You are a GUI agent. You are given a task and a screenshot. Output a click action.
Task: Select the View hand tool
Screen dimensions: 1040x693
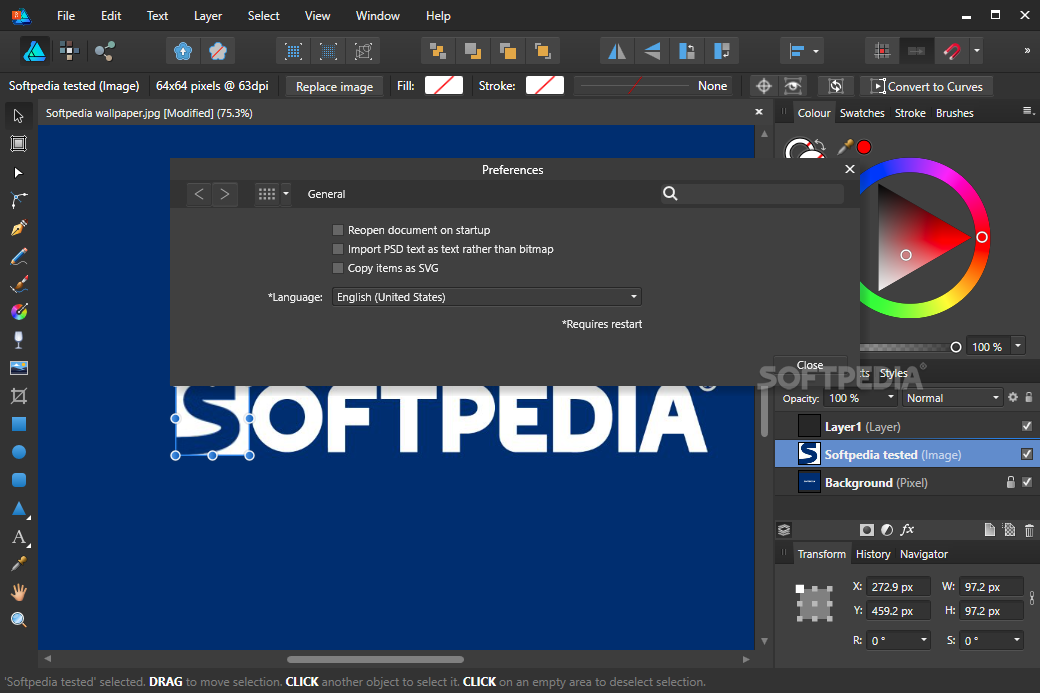point(19,592)
